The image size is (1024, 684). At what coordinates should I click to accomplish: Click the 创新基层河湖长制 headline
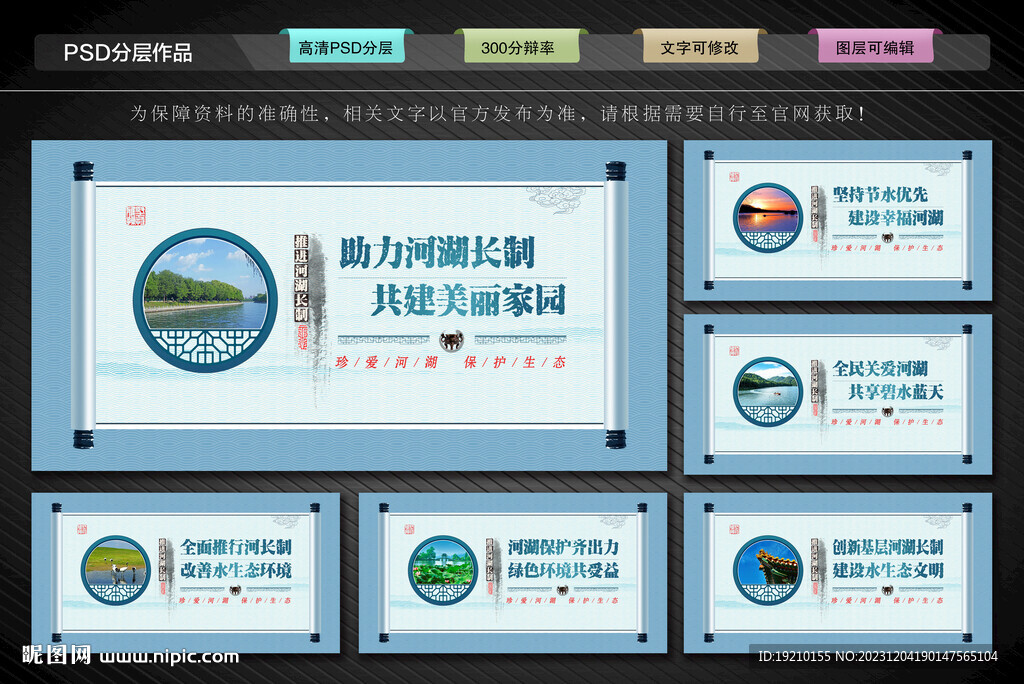888,547
